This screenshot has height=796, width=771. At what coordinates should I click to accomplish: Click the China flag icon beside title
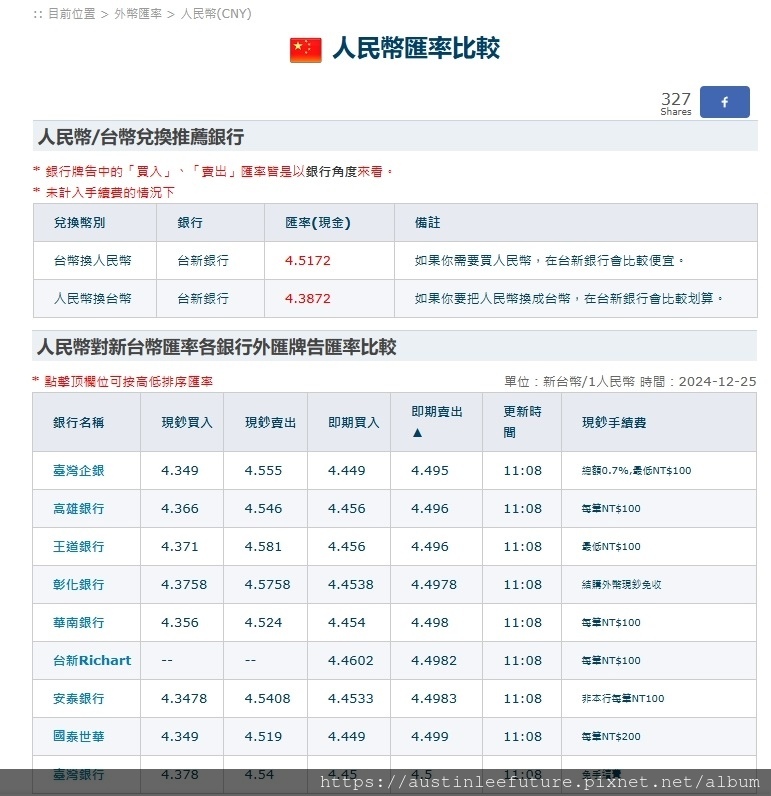(x=306, y=50)
